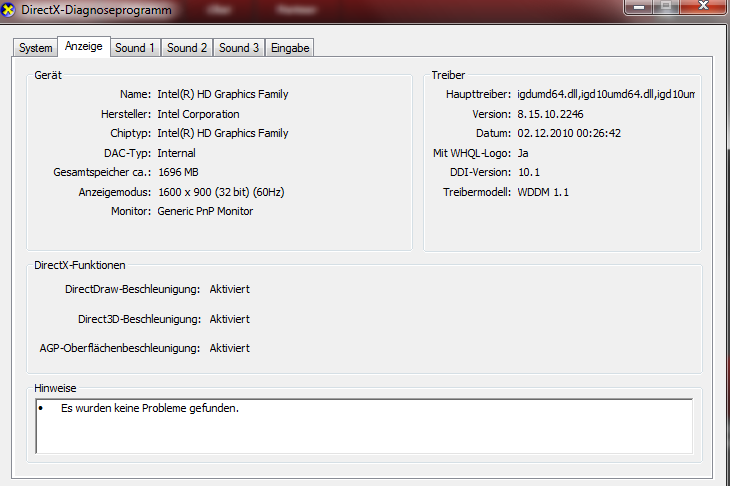Click the Datum value '02.12.2010 00:26:42'
This screenshot has height=486, width=730.
[x=569, y=133]
